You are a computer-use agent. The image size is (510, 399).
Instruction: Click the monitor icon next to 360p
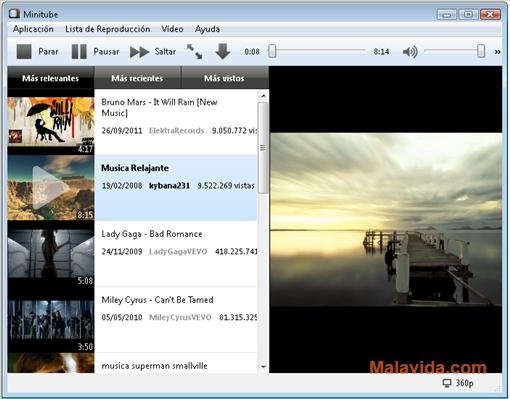[x=447, y=383]
